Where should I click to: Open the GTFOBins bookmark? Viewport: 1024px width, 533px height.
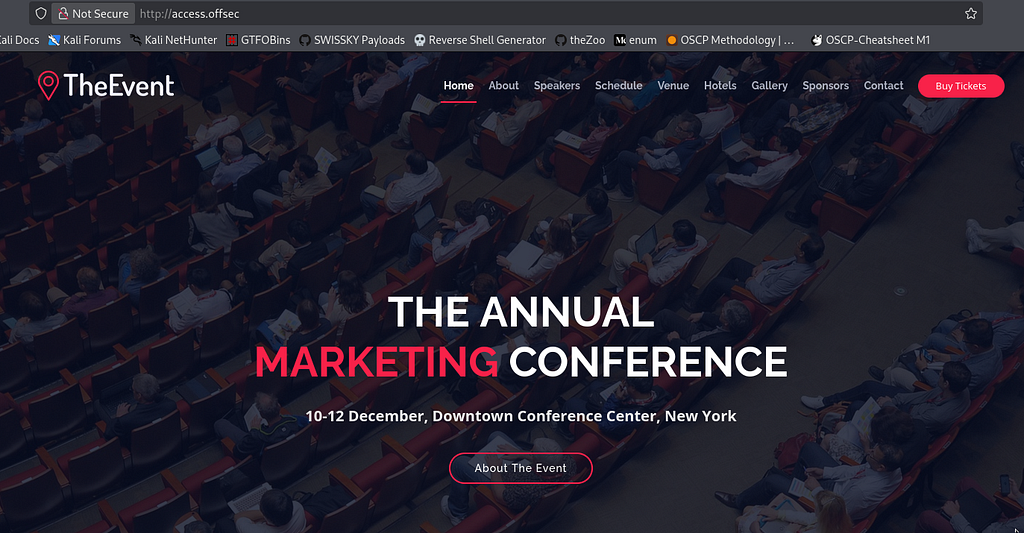(258, 40)
